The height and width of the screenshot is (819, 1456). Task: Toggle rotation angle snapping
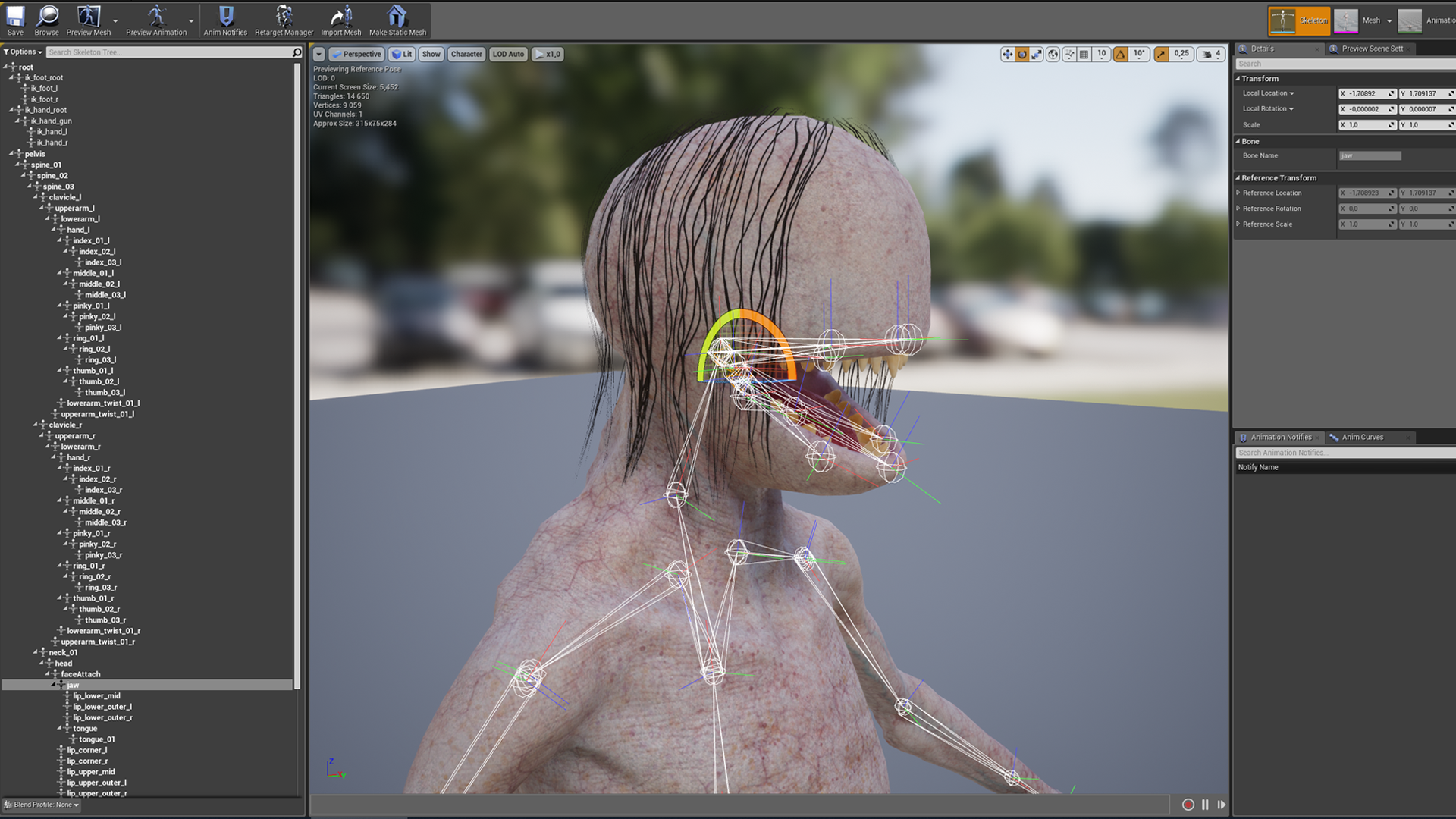1120,54
